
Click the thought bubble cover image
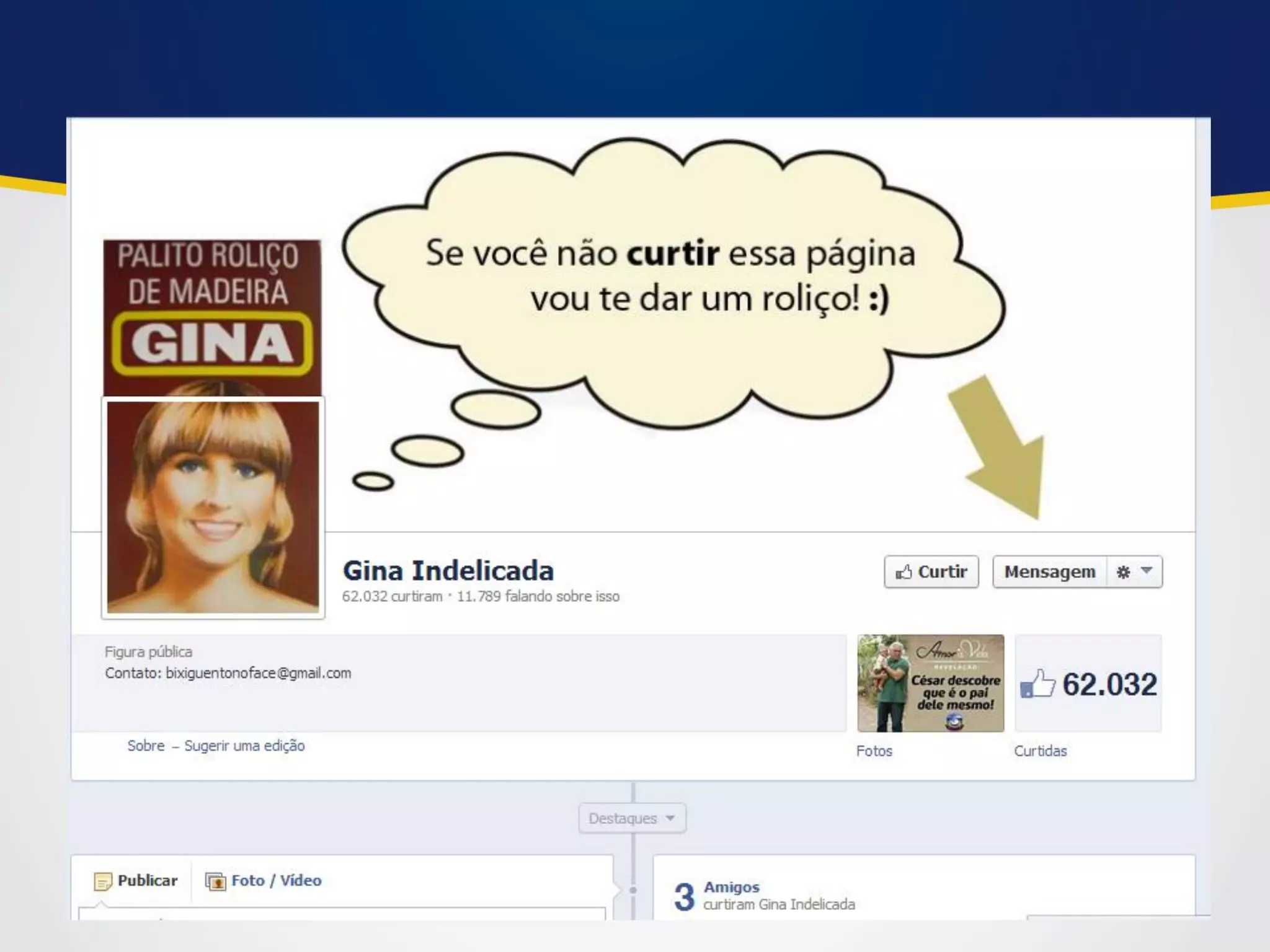(670, 279)
